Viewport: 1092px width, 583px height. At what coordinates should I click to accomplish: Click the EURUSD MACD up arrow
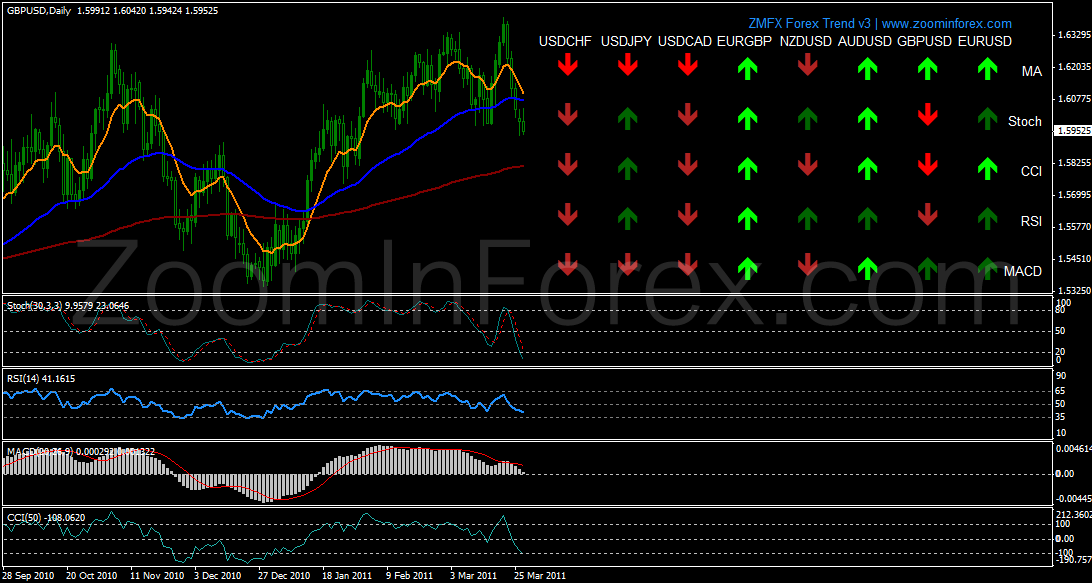click(987, 268)
